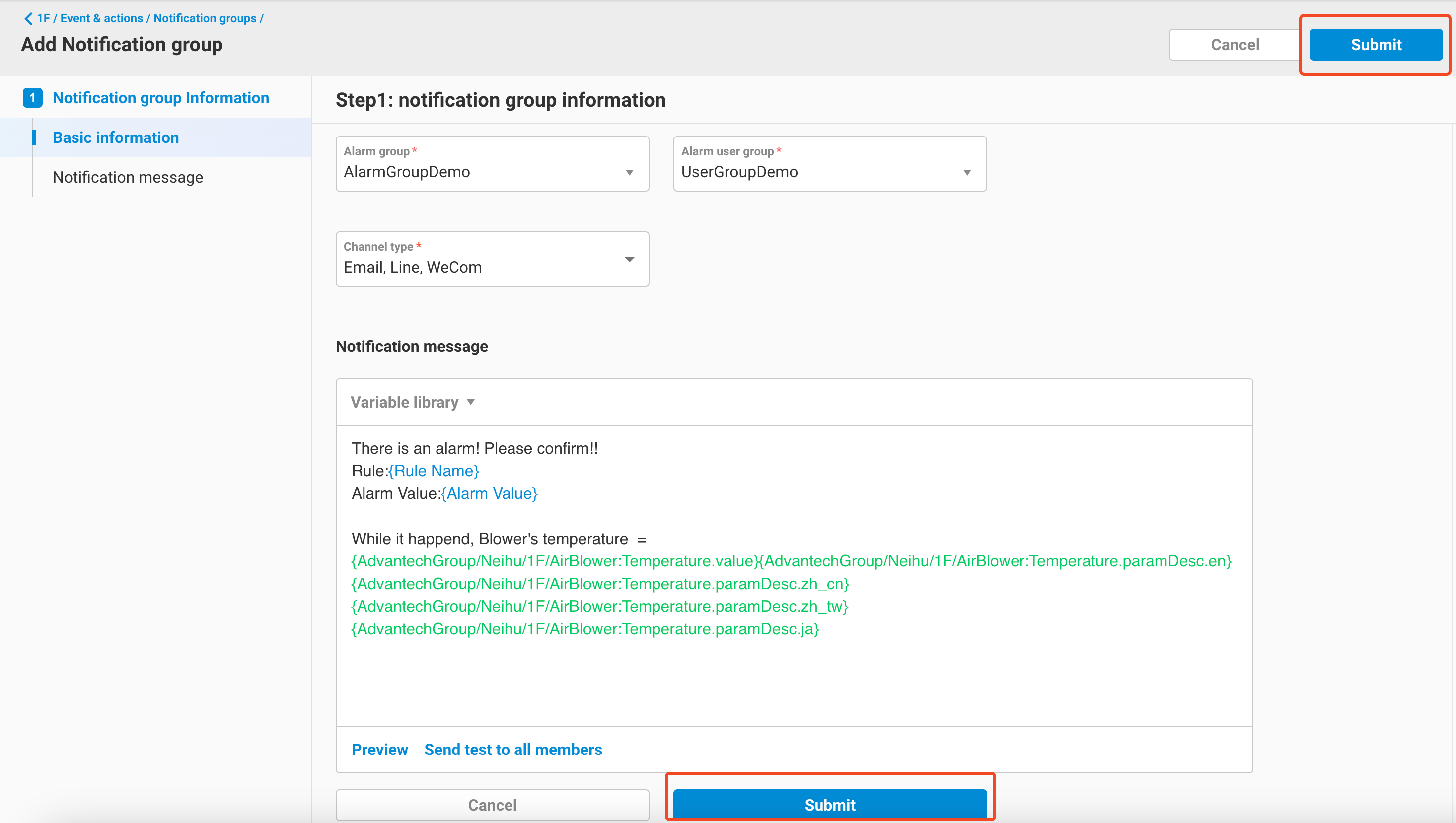Click the {Rule Name} variable in message

tap(434, 470)
